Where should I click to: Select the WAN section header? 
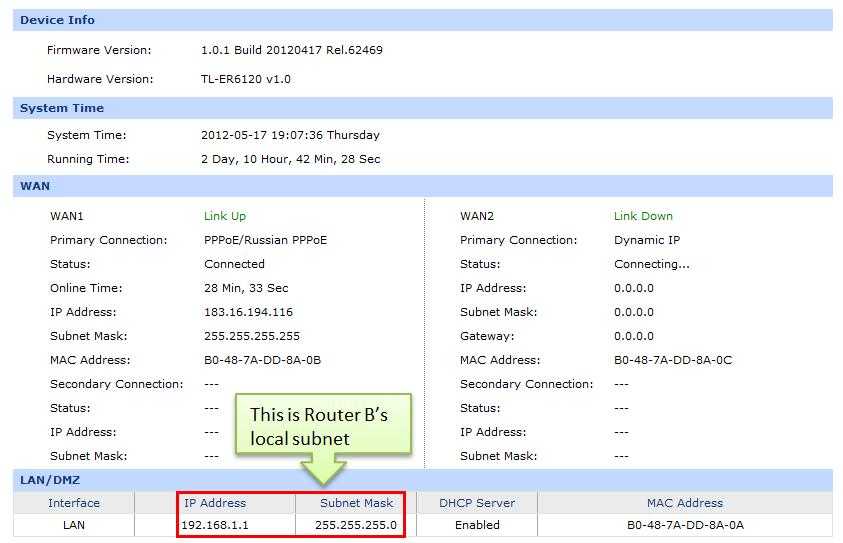point(423,186)
